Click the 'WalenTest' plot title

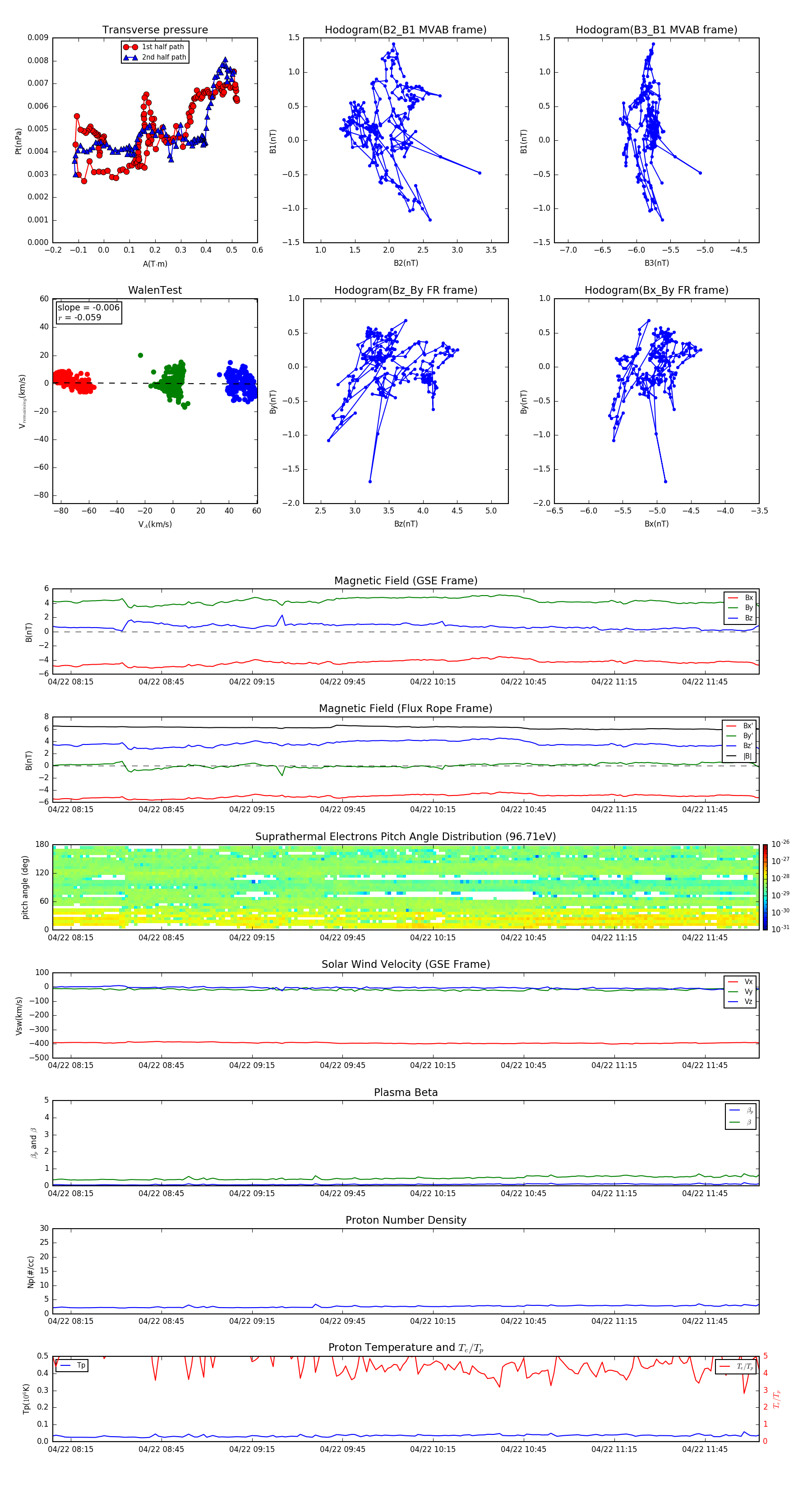tap(155, 290)
